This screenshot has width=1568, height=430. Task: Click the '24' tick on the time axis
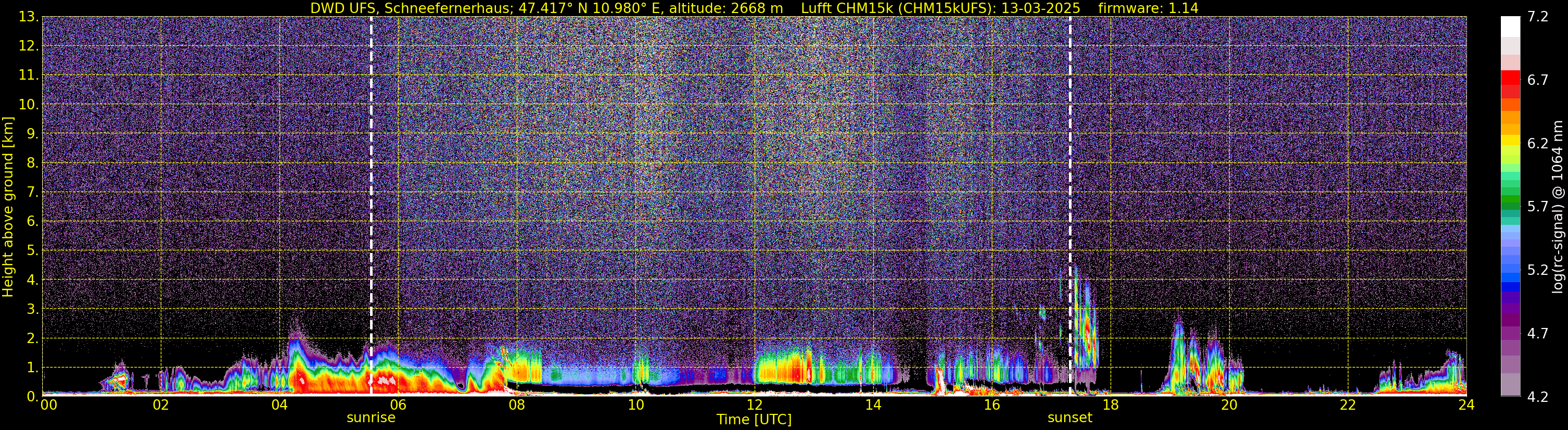[1467, 405]
